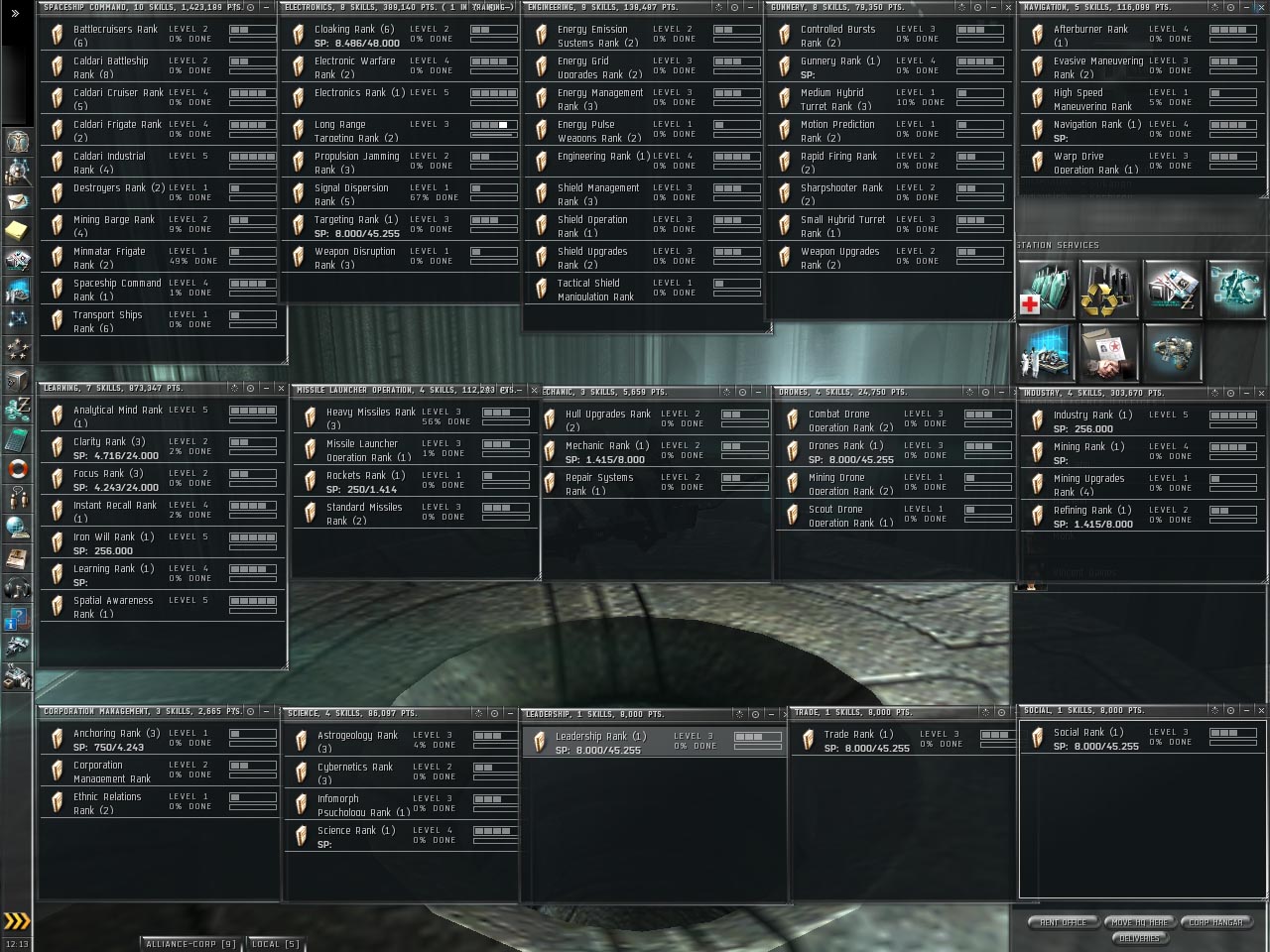The height and width of the screenshot is (952, 1270).
Task: Click the clock showing 12:13
Action: [17, 944]
